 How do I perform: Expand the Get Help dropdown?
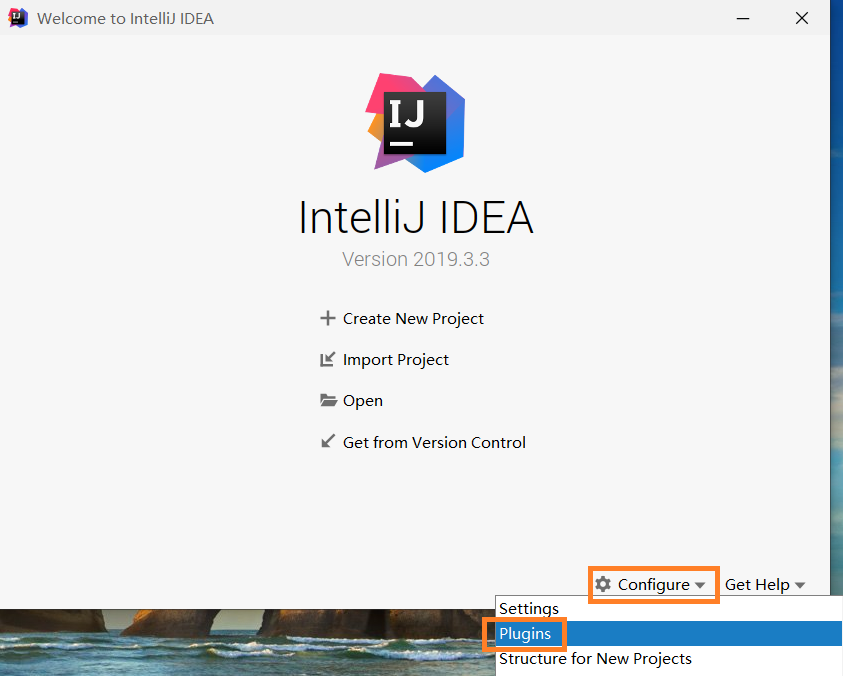click(765, 585)
